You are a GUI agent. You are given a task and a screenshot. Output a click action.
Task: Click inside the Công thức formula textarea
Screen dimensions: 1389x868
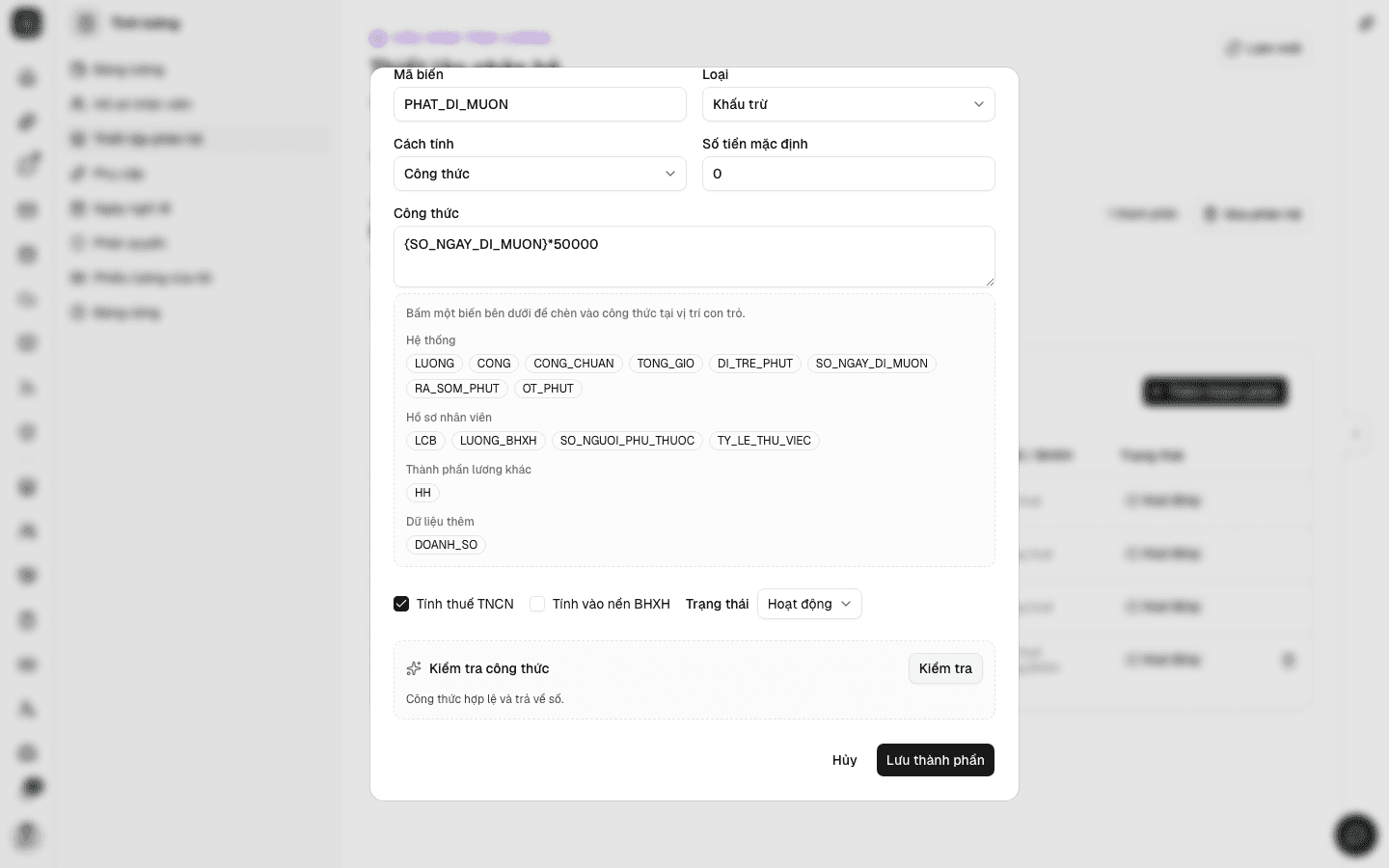coord(694,257)
